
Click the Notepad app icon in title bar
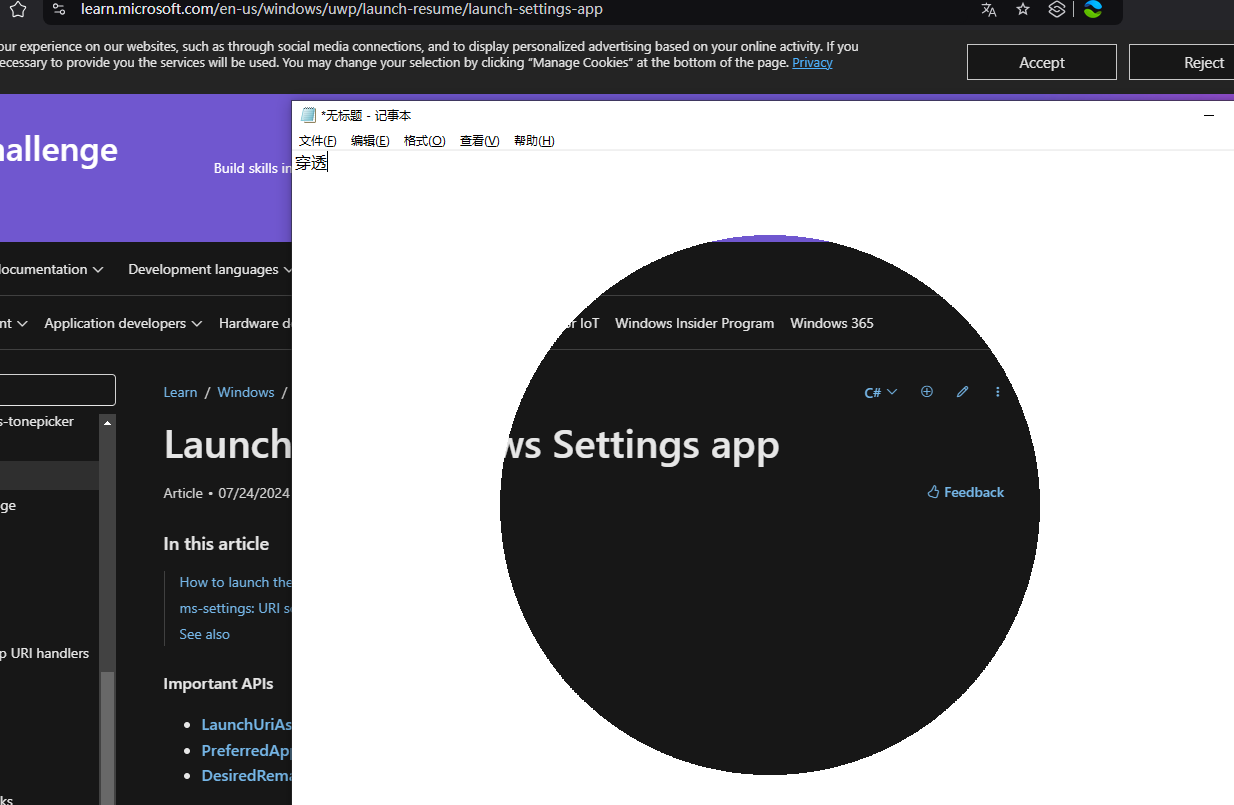pos(308,115)
